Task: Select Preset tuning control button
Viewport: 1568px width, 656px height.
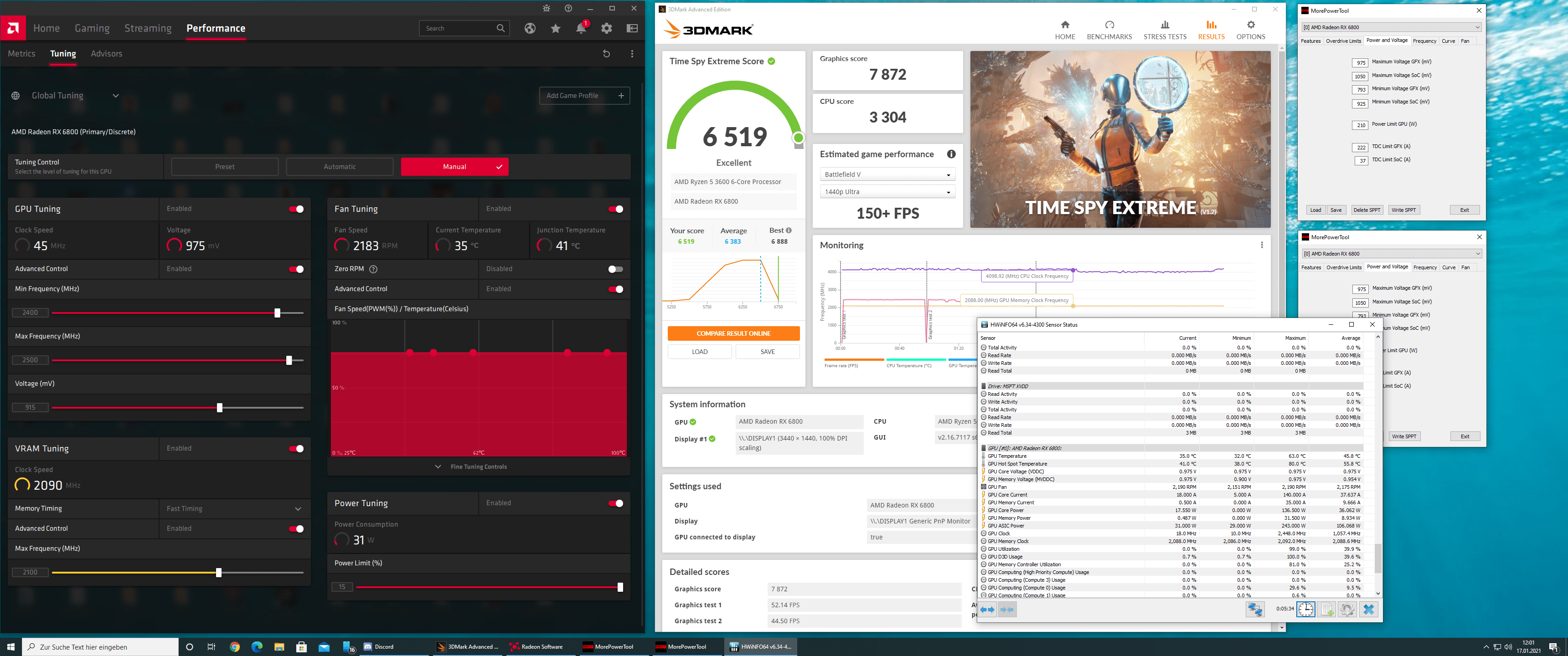Action: pos(225,167)
